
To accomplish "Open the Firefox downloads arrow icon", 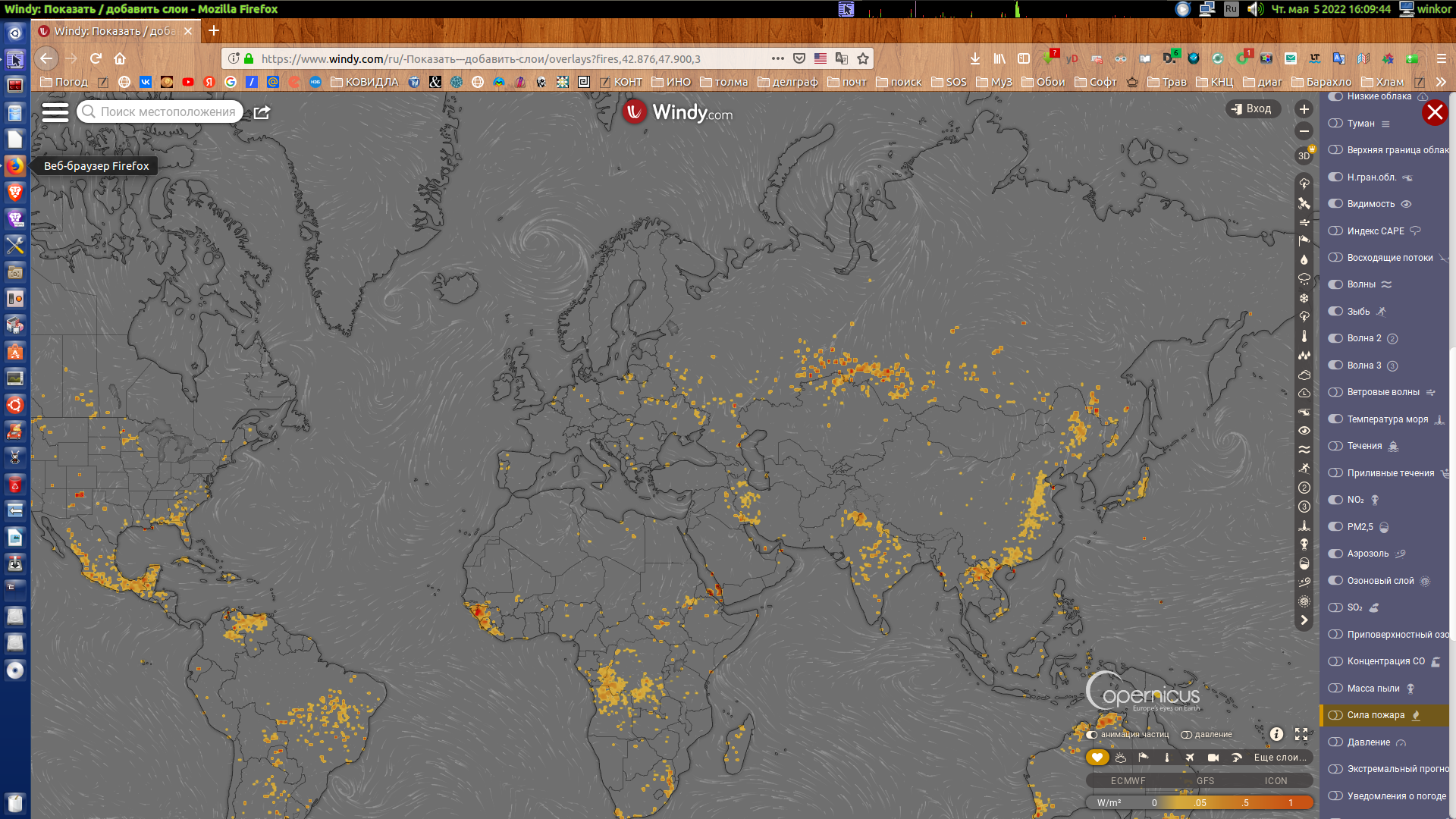I will click(975, 58).
